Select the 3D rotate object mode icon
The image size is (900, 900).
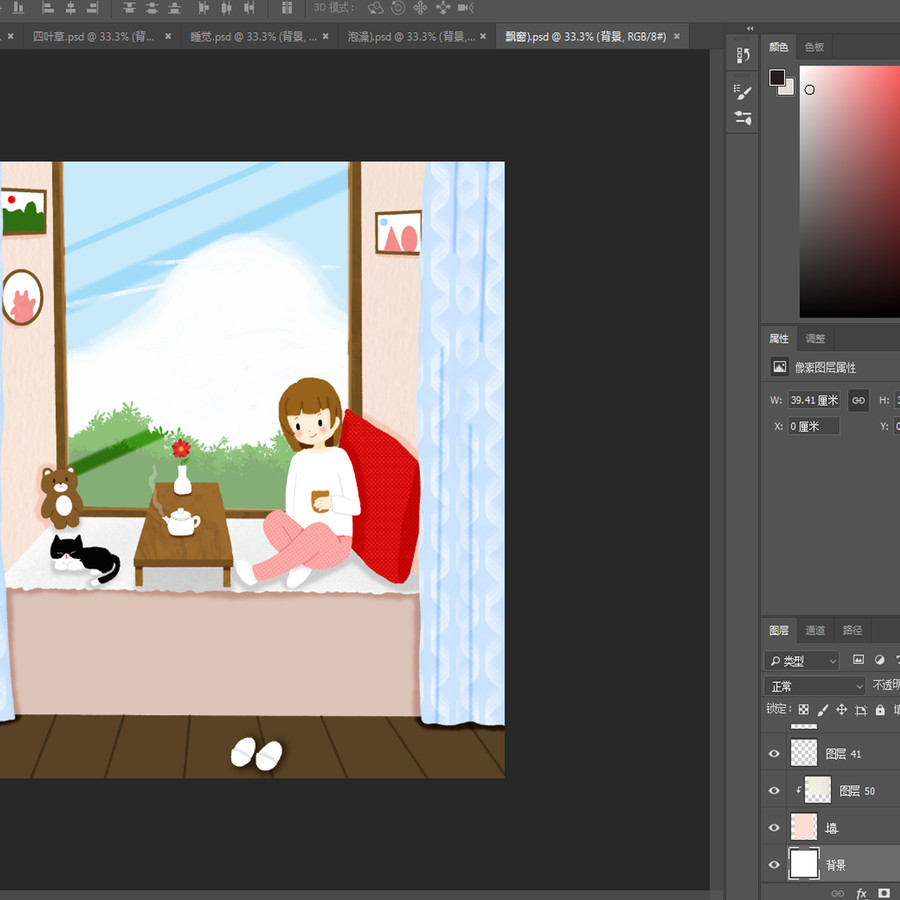[x=375, y=7]
